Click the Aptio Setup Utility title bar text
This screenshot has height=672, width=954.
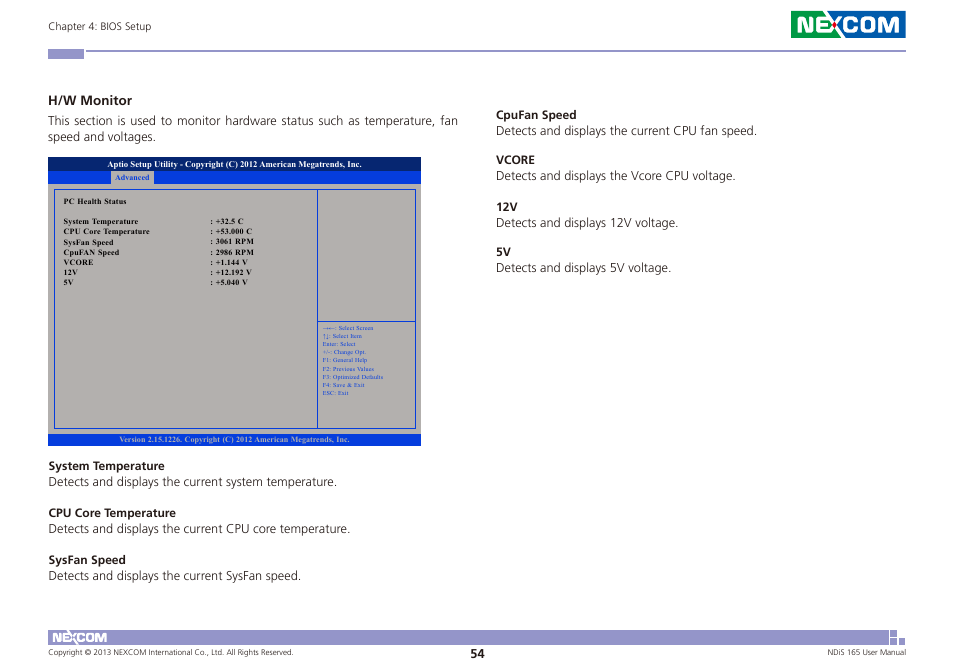[x=234, y=164]
